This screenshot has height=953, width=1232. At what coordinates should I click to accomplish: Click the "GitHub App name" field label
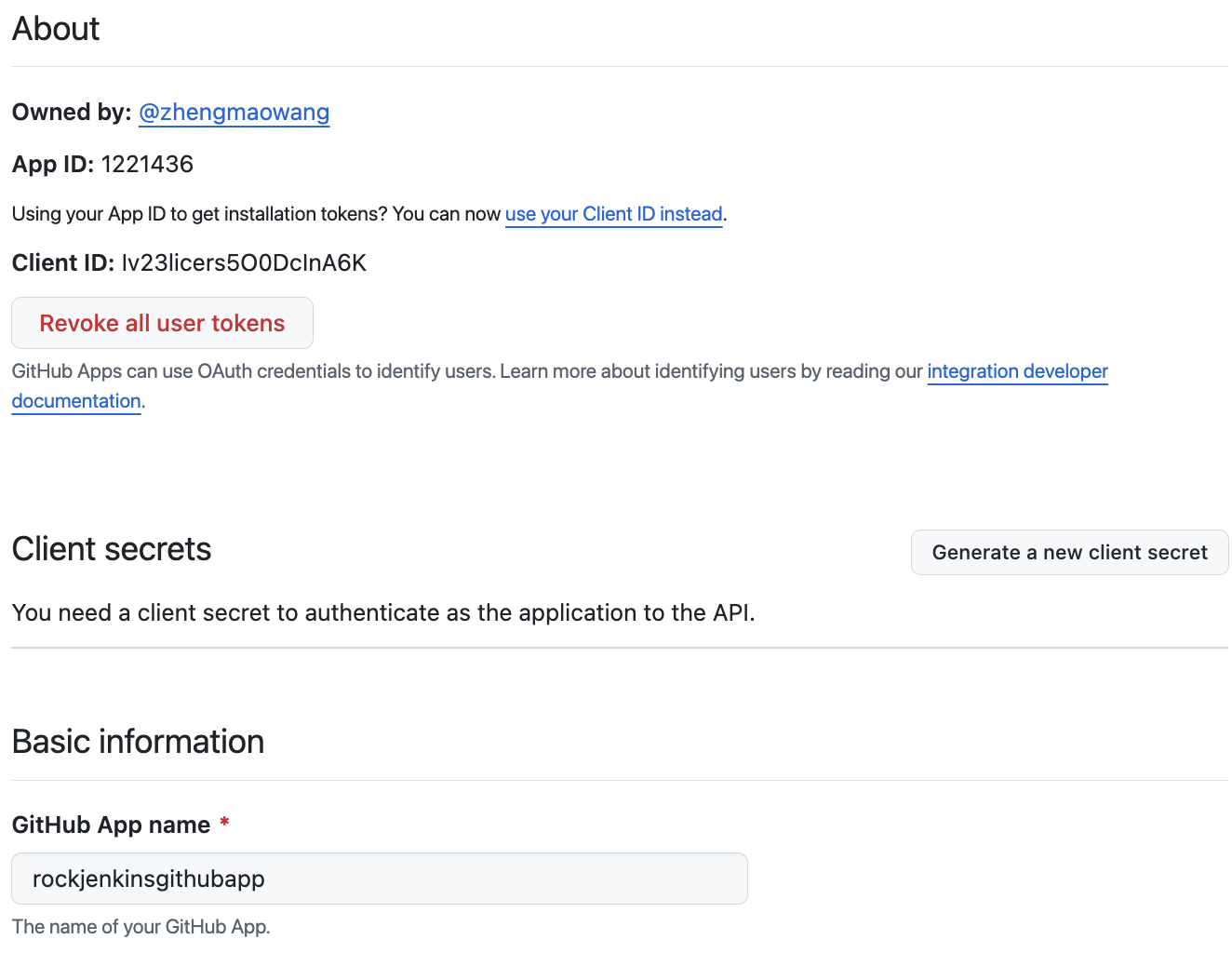coord(111,825)
